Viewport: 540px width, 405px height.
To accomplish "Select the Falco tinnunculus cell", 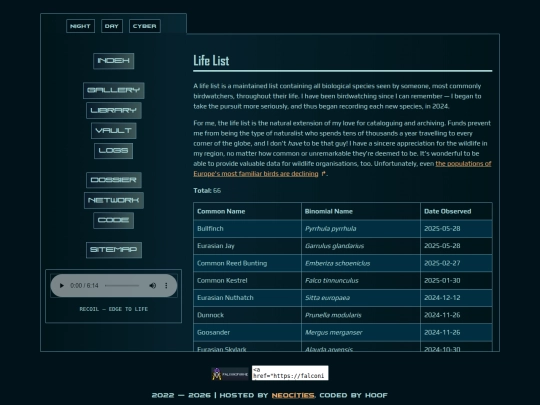I will click(x=361, y=281).
